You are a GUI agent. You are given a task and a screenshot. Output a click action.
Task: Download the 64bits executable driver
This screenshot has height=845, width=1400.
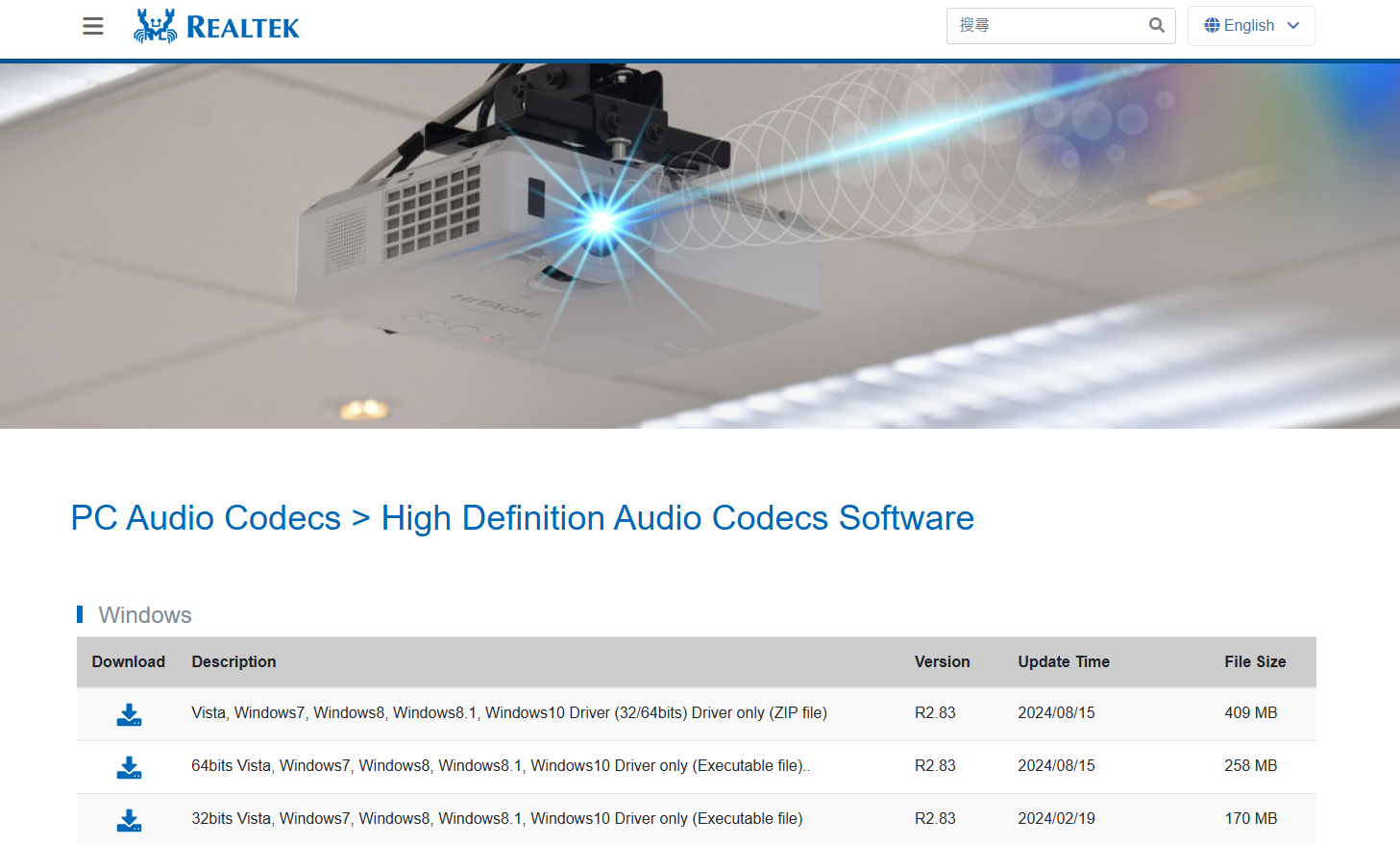coord(129,767)
